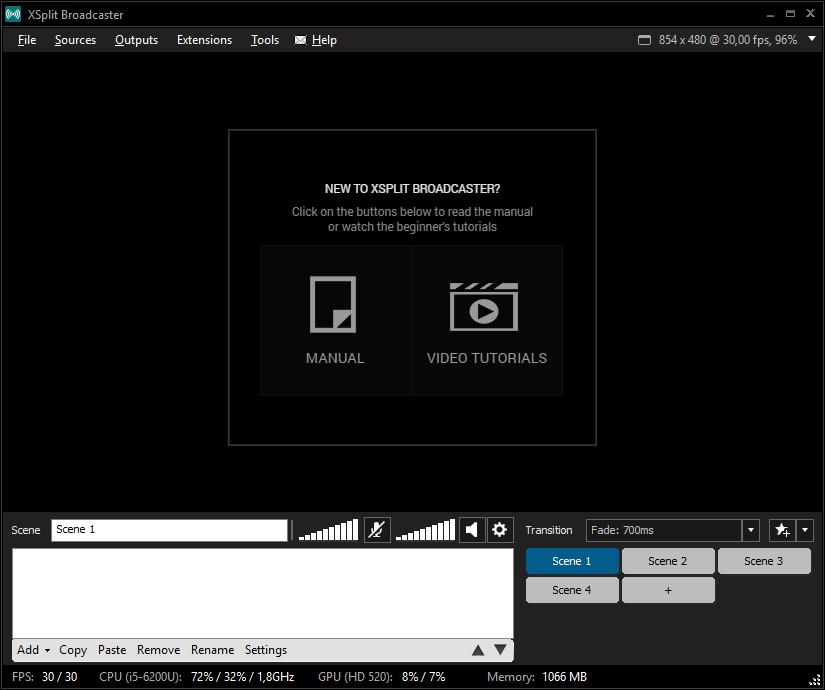The height and width of the screenshot is (690, 825).
Task: Open the Manual document icon
Action: [x=333, y=304]
